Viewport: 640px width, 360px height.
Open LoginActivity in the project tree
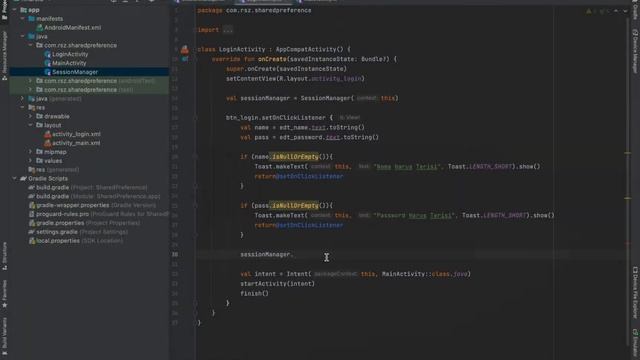[x=70, y=54]
